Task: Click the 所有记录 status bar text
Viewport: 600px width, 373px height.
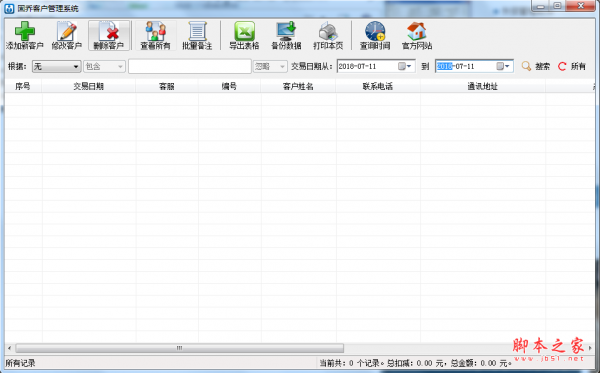Action: [x=20, y=363]
